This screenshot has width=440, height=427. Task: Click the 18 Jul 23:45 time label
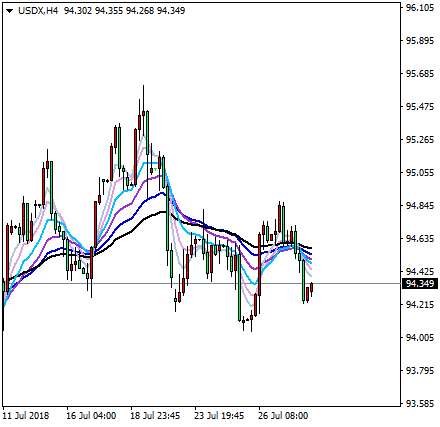tap(155, 416)
